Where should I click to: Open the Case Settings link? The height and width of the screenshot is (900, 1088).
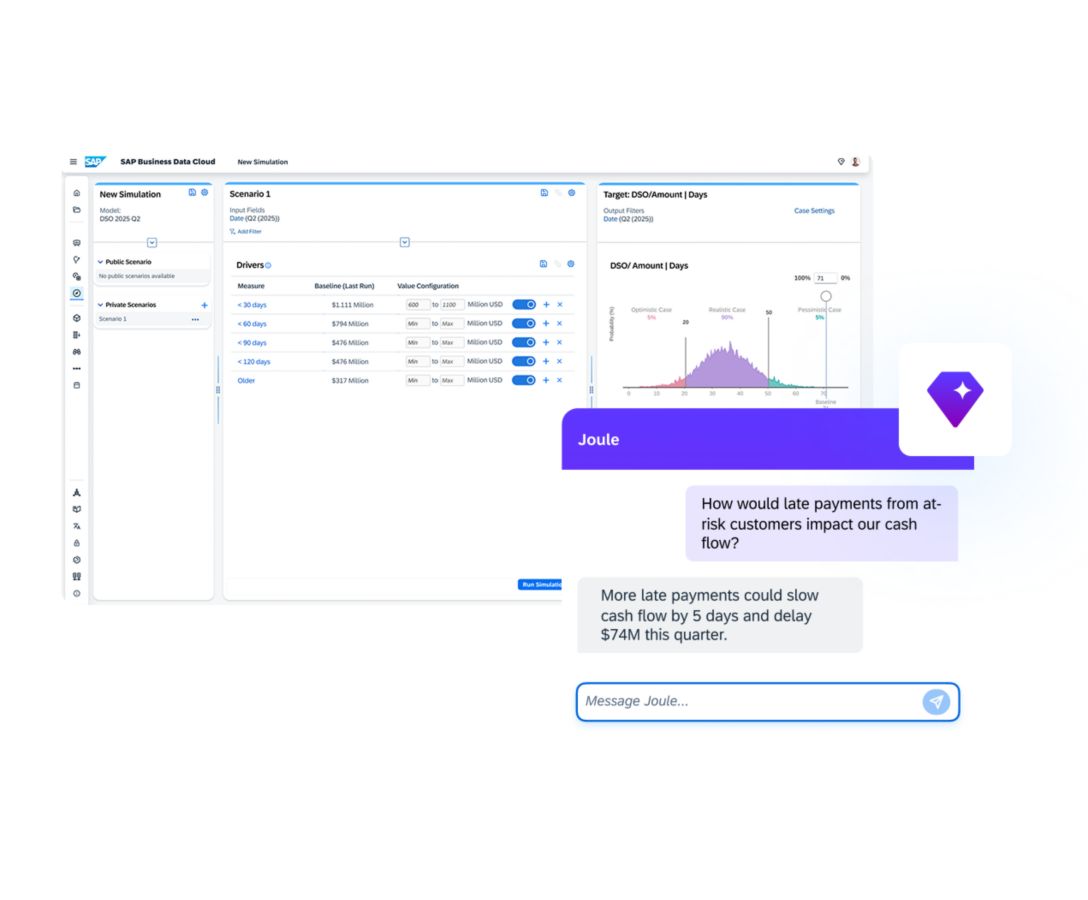coord(814,211)
